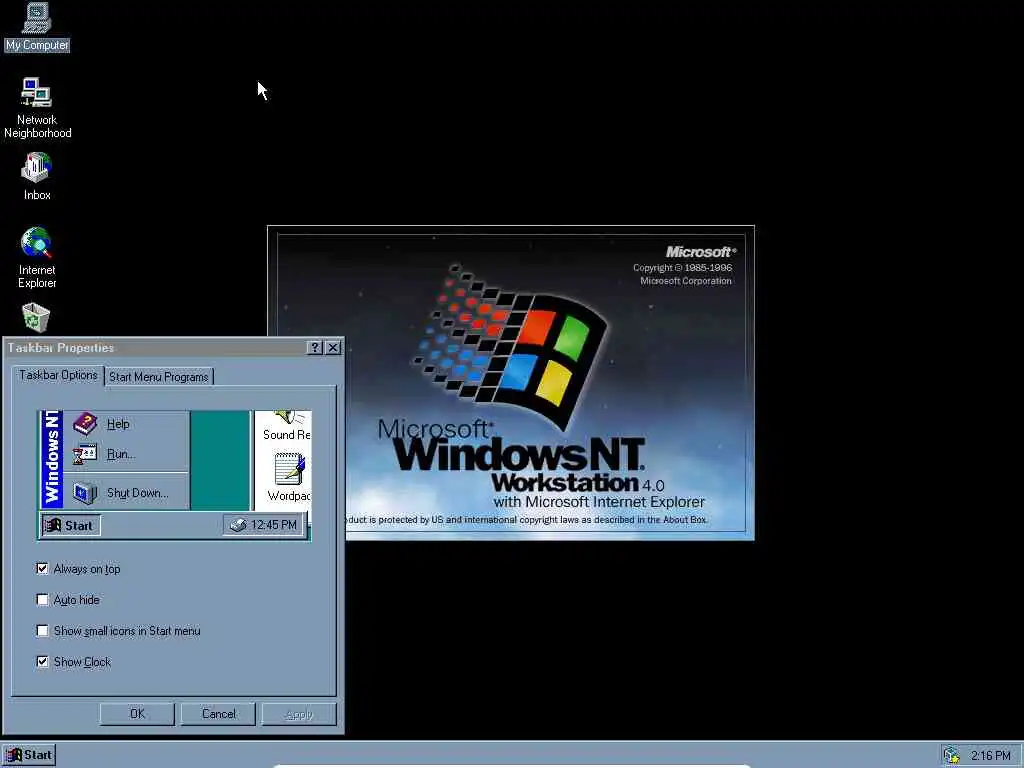
Task: Click the 2:16 PM taskbar clock
Action: [x=990, y=756]
